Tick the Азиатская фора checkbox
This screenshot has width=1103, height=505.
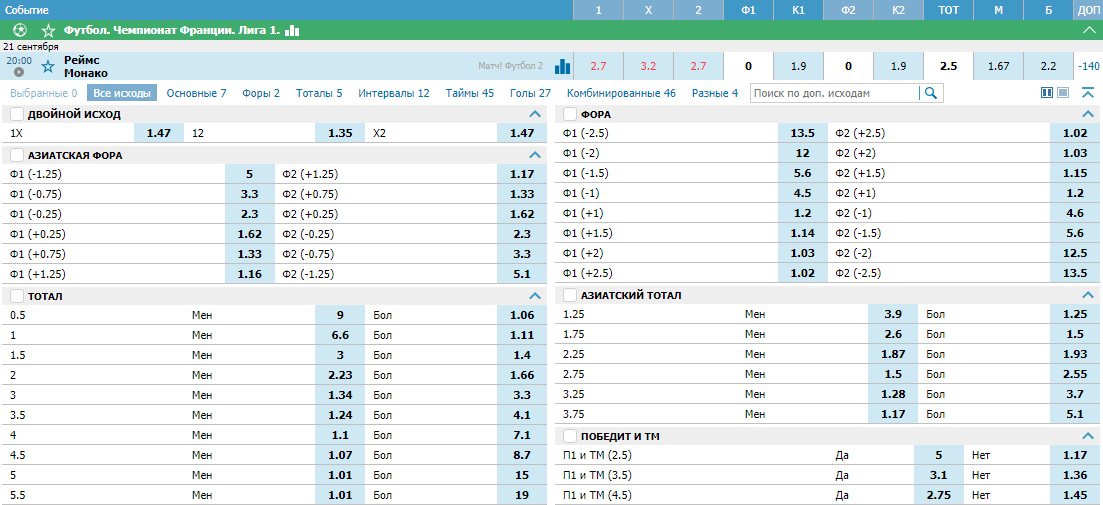(x=17, y=155)
